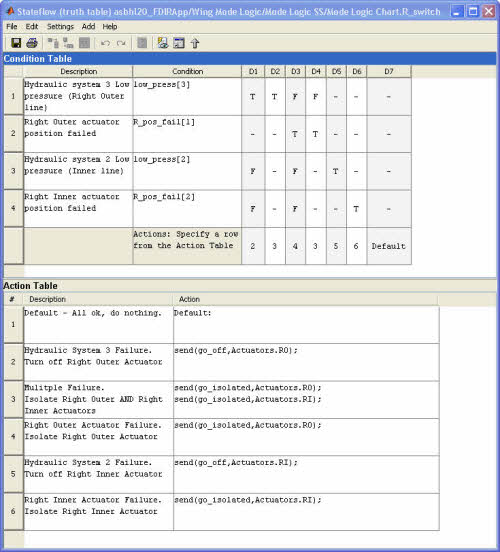
Task: Select the D1 column header
Action: [x=253, y=71]
